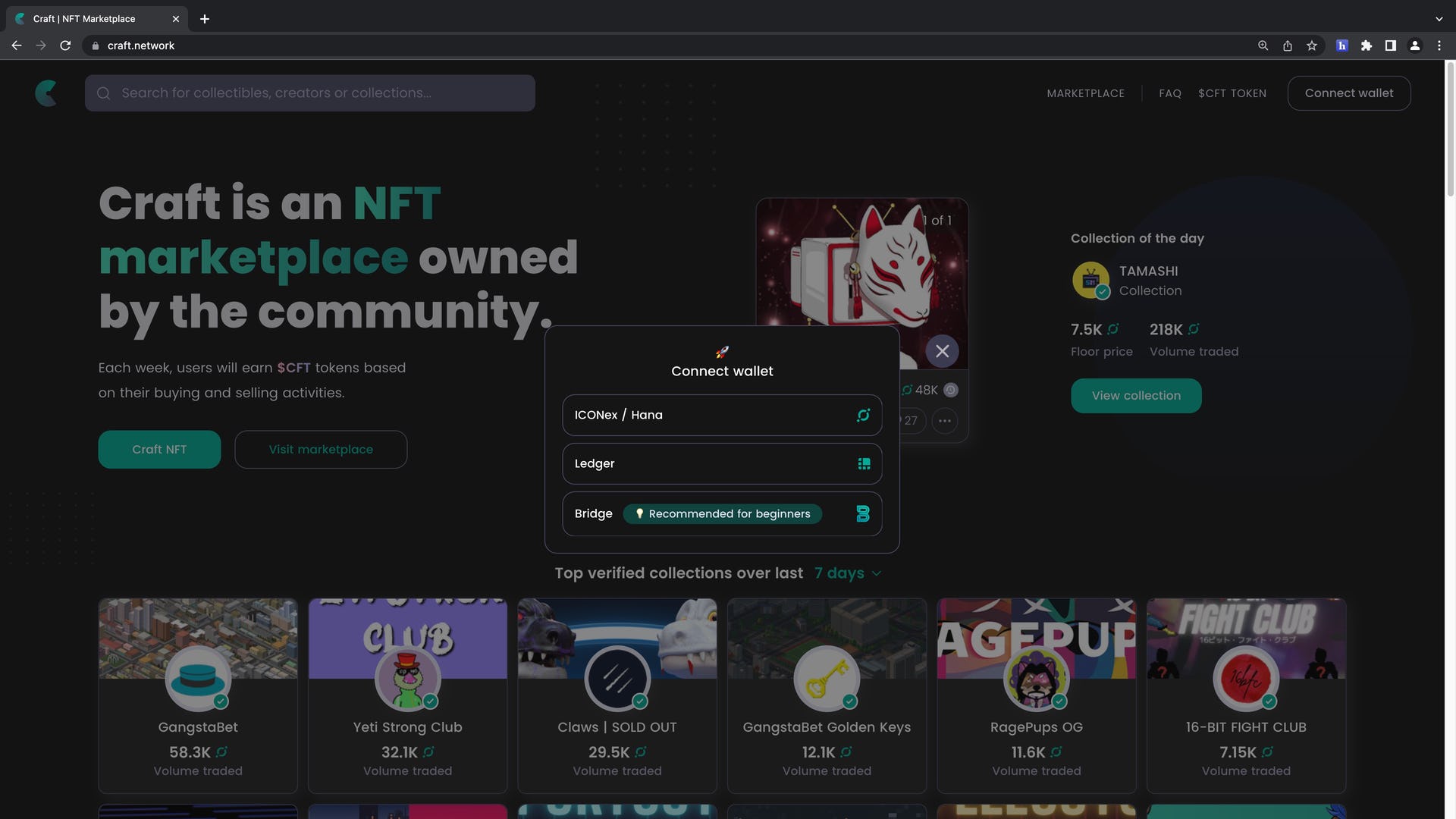Click the RagePups OG avatar
The width and height of the screenshot is (1456, 819).
tap(1037, 679)
